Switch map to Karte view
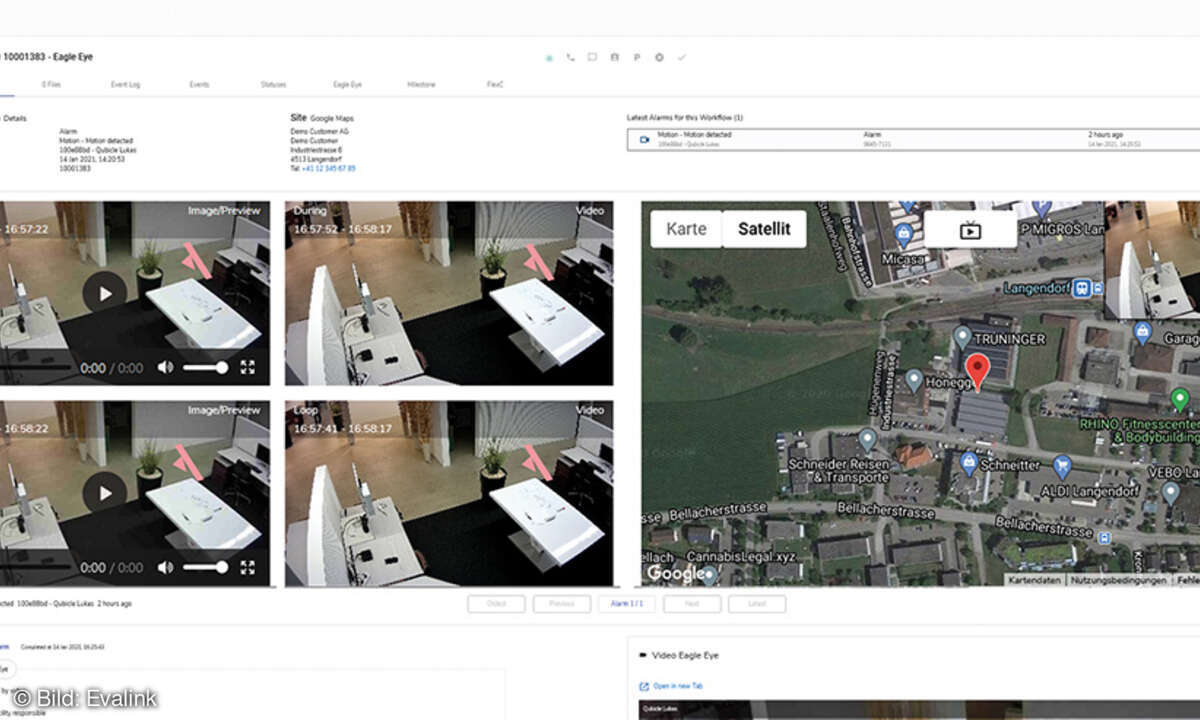 coord(686,229)
